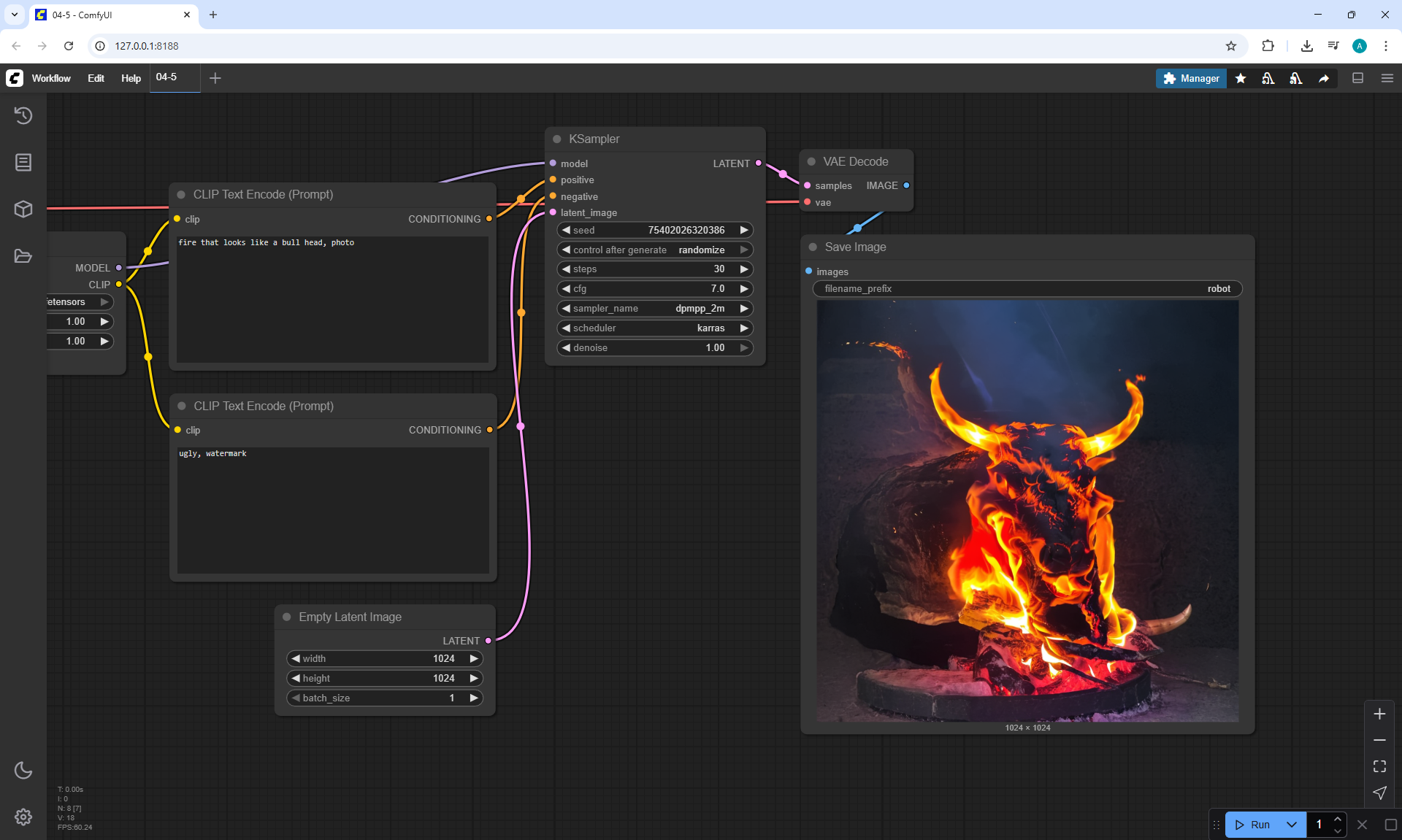Open the model library cube icon
1402x840 pixels.
[x=23, y=209]
